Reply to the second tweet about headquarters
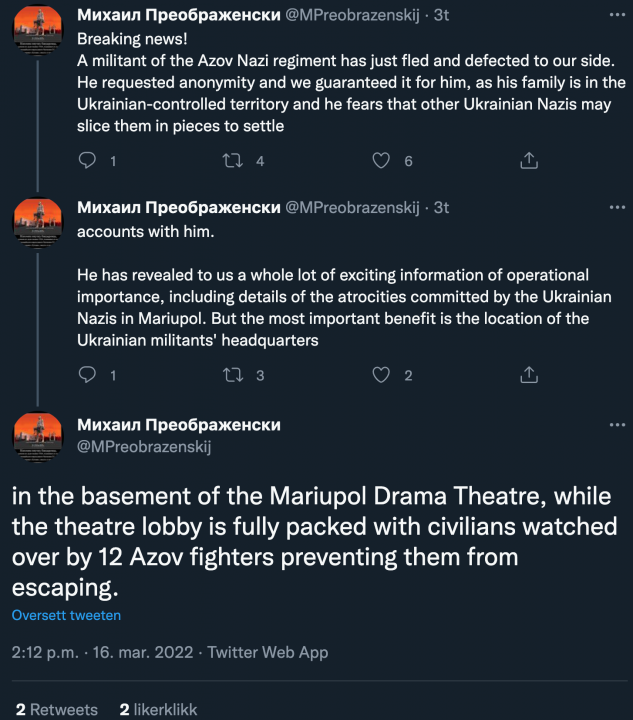 [x=87, y=375]
